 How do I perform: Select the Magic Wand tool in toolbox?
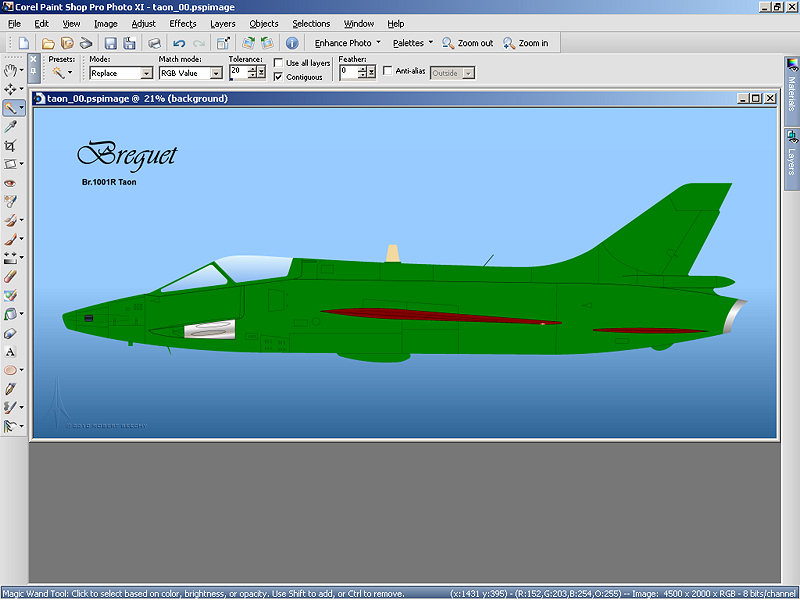[x=10, y=108]
